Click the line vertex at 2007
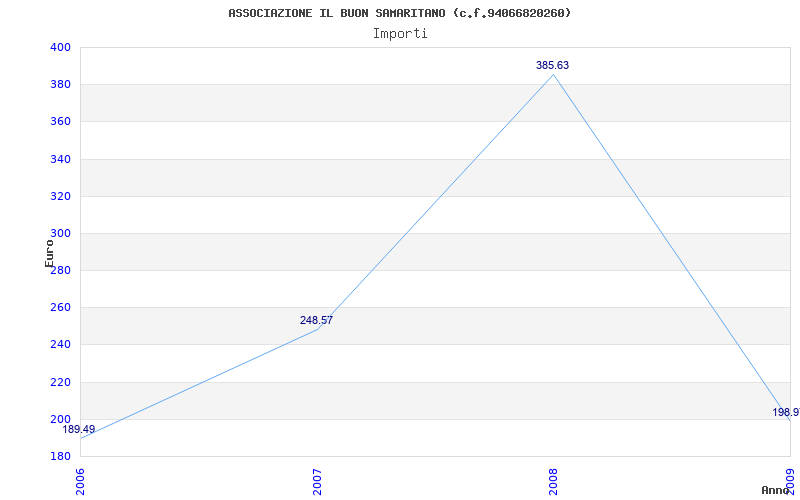The width and height of the screenshot is (800, 500). click(317, 330)
